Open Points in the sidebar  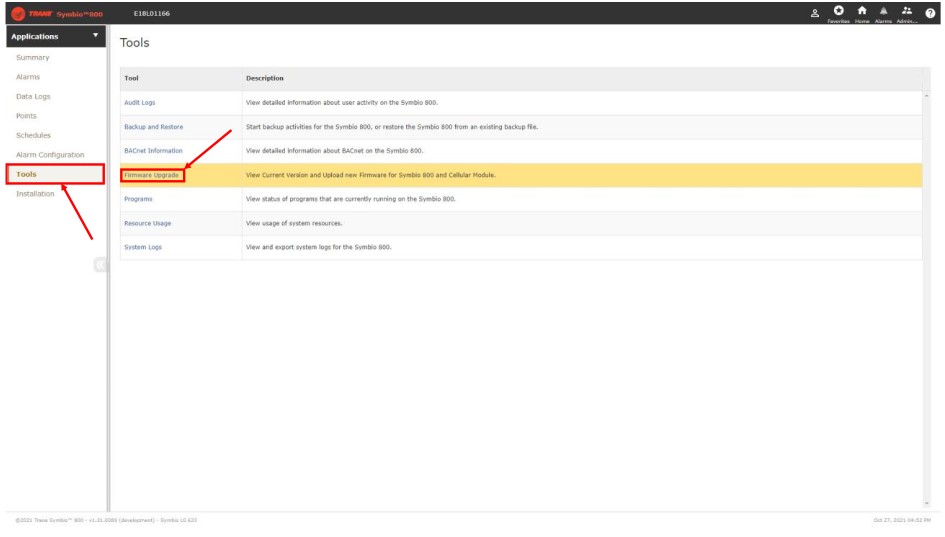pyautogui.click(x=26, y=116)
